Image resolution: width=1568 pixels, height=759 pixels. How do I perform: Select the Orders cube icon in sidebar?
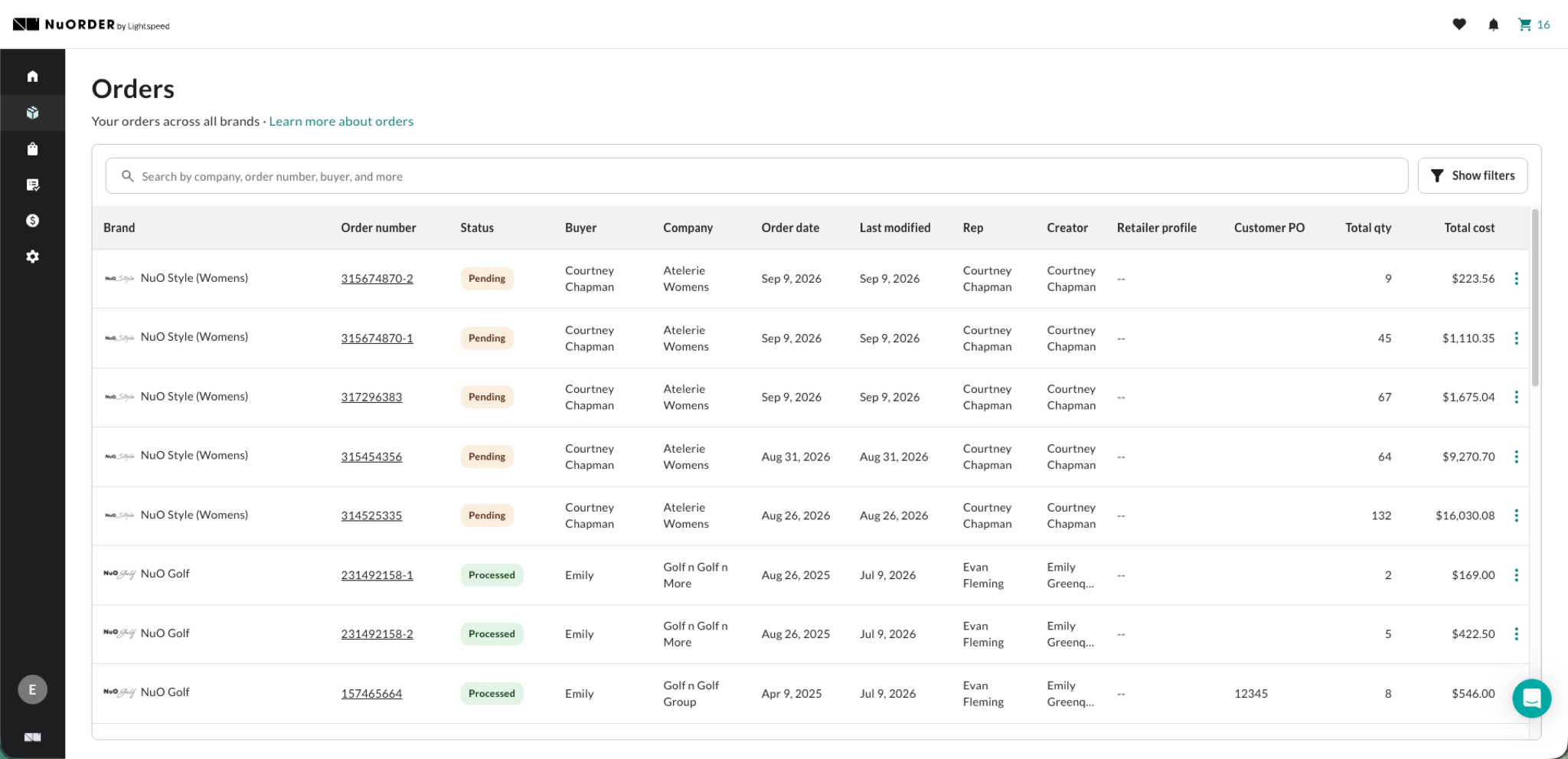pyautogui.click(x=32, y=113)
